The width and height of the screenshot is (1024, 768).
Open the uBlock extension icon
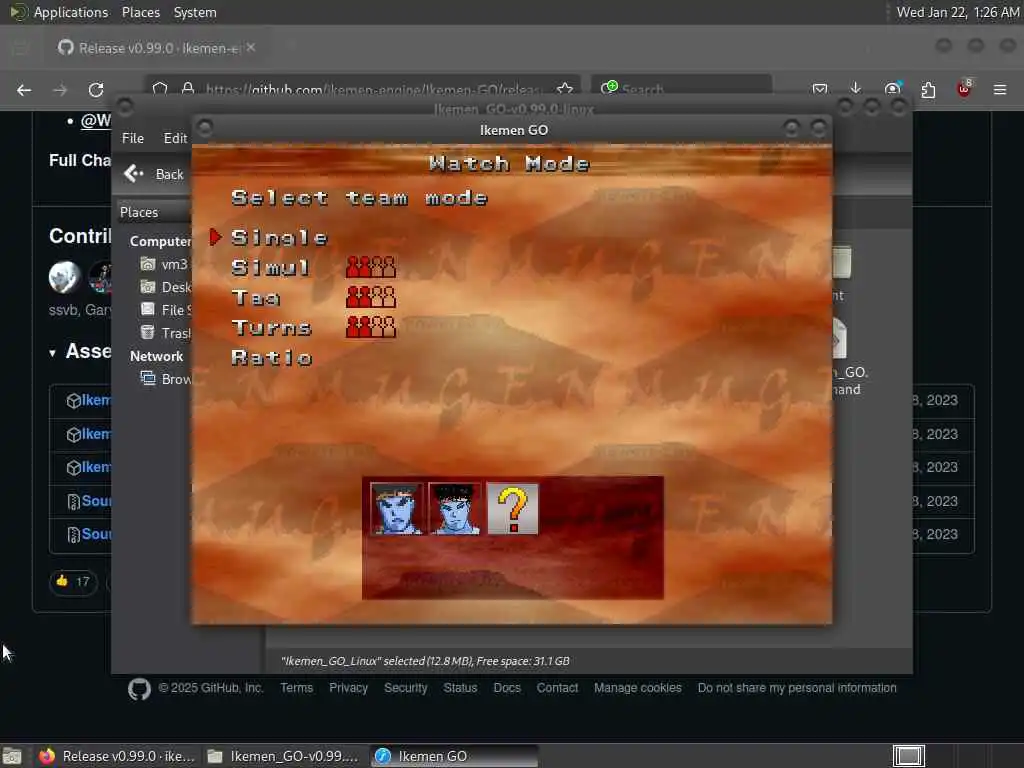[964, 89]
